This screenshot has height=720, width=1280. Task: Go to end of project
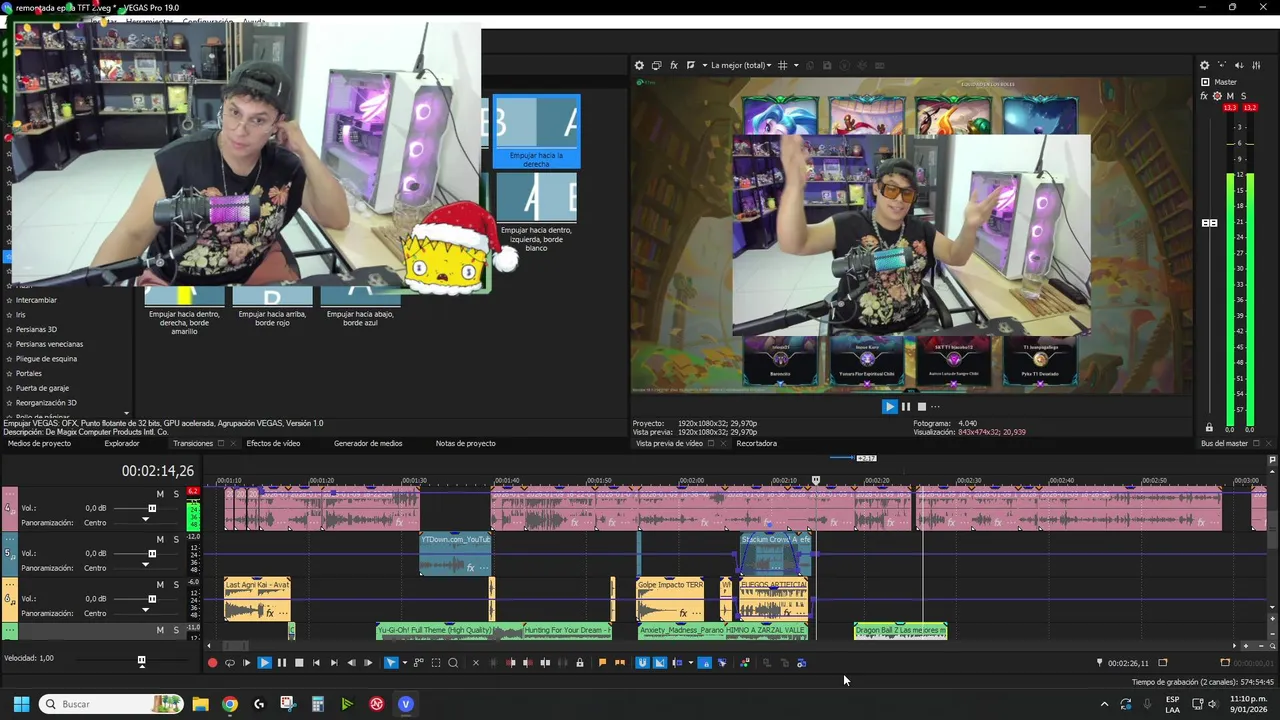334,663
